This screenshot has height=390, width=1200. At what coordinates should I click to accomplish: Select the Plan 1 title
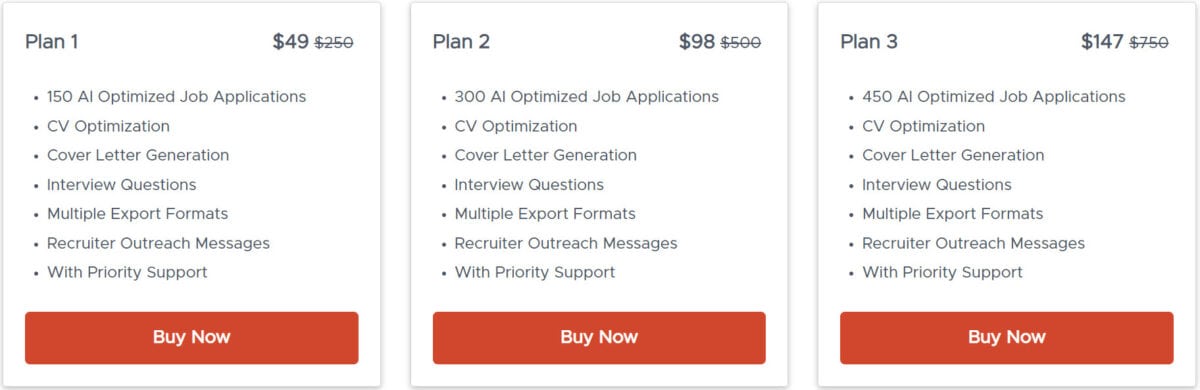point(52,42)
